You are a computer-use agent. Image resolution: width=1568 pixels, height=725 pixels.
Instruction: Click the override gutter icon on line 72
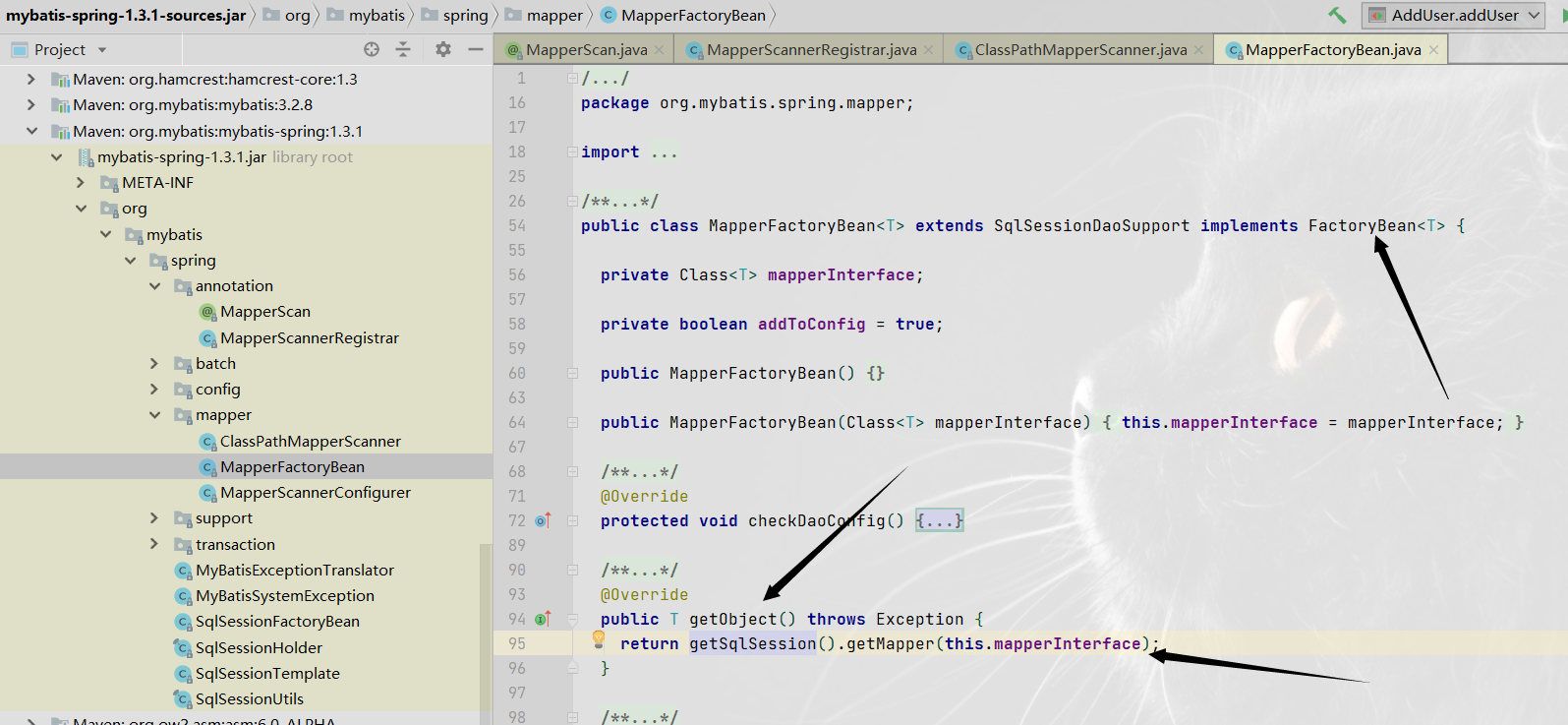[x=543, y=520]
